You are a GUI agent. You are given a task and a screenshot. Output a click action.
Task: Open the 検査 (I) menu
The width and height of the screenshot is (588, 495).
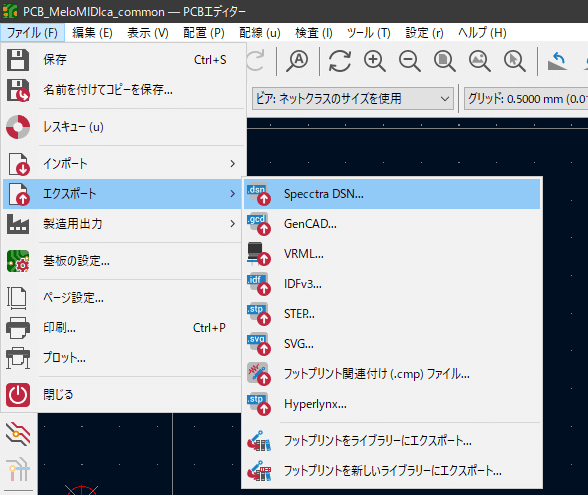tap(314, 33)
